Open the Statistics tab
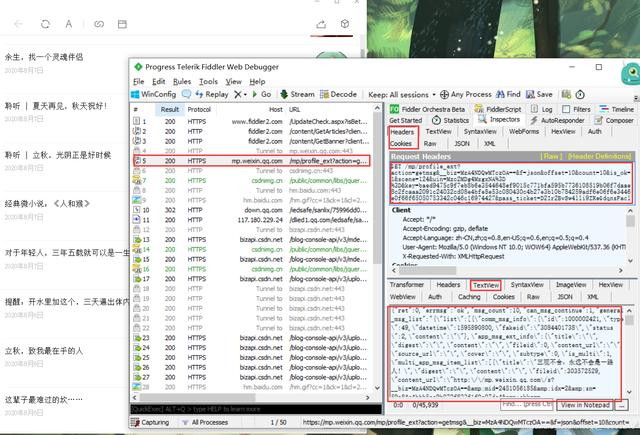640x435 pixels. (450, 120)
